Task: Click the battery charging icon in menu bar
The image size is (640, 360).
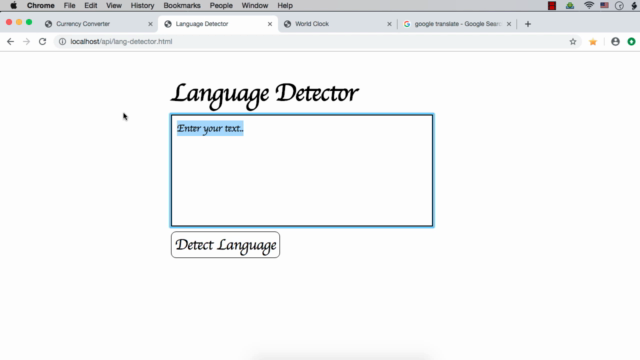Action: point(635,6)
